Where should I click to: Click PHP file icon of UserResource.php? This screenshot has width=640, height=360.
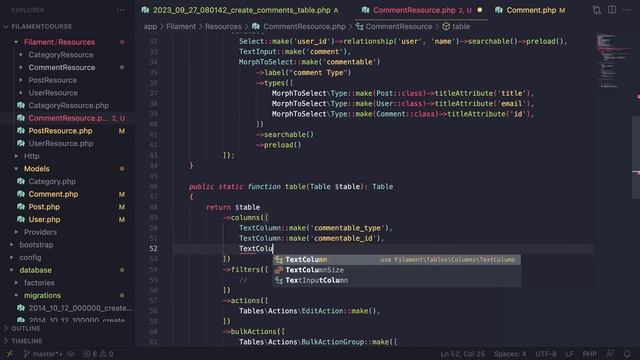[21, 143]
